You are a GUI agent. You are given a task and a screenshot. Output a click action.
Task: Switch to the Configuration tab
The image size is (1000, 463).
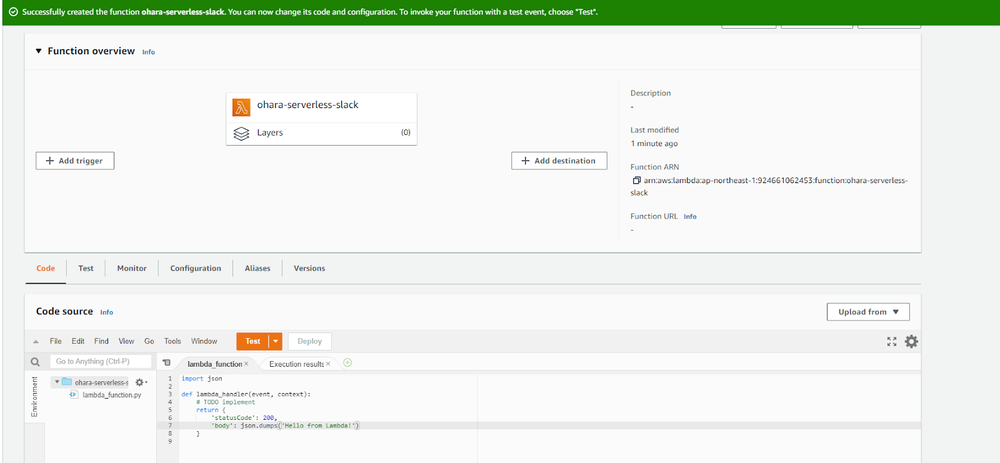coord(195,268)
